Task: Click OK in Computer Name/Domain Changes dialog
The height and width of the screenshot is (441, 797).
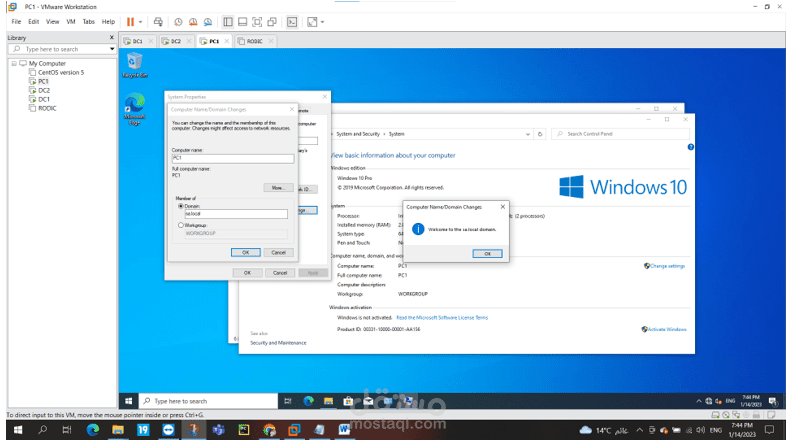Action: (x=246, y=253)
